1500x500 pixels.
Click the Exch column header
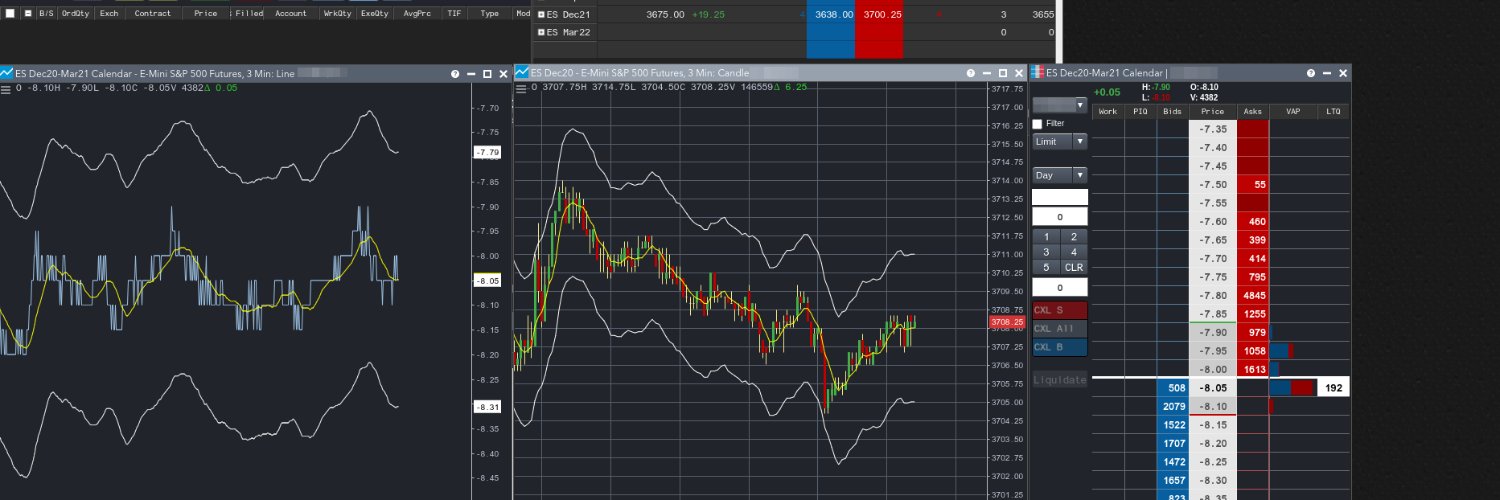(x=109, y=14)
